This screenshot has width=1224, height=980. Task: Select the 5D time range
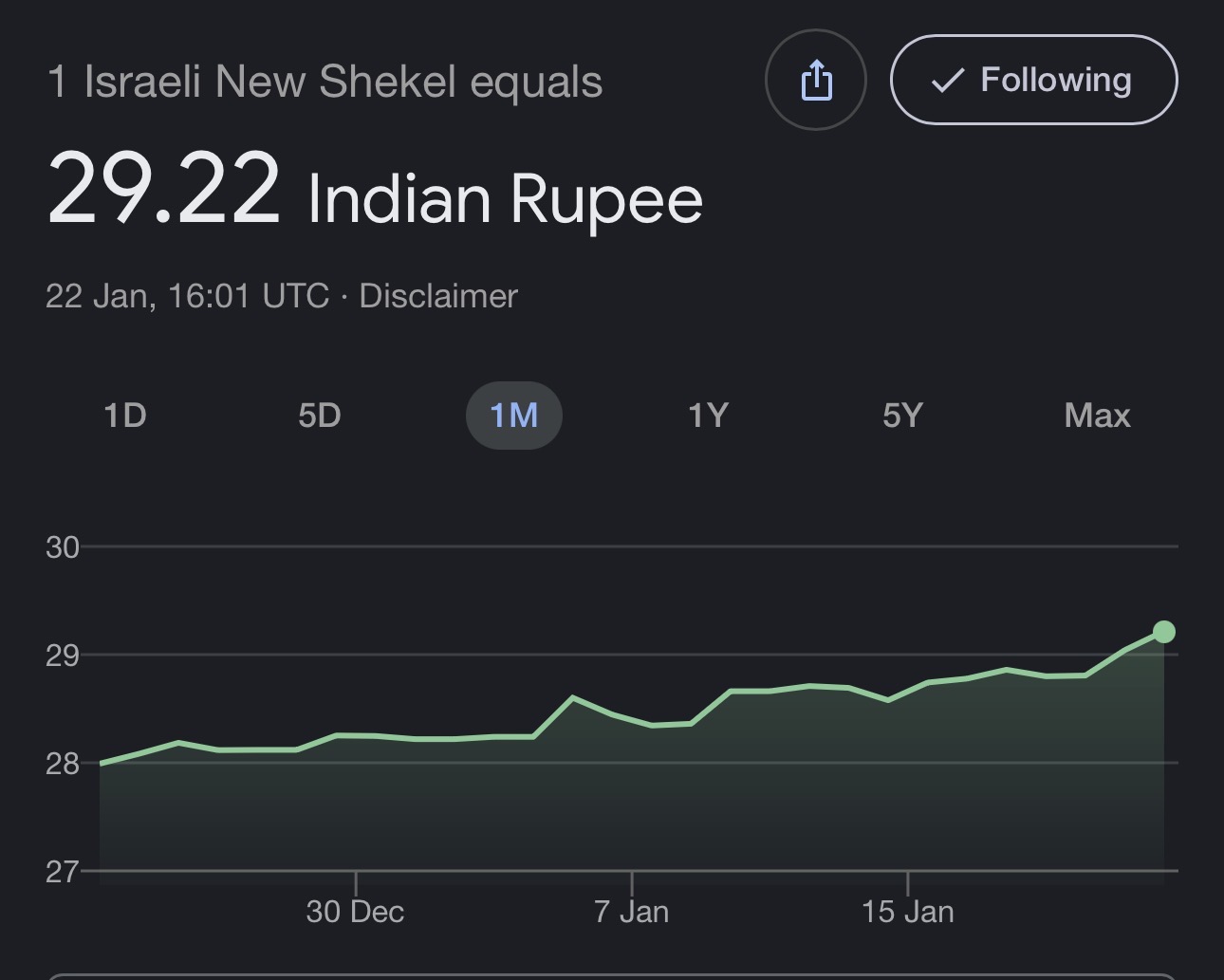(319, 416)
